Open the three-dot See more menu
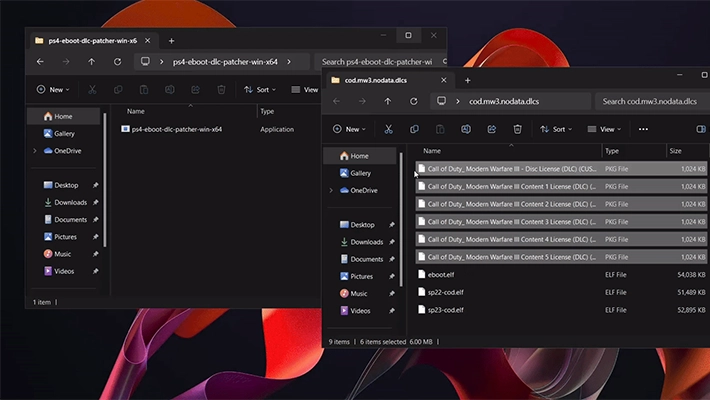 point(643,129)
